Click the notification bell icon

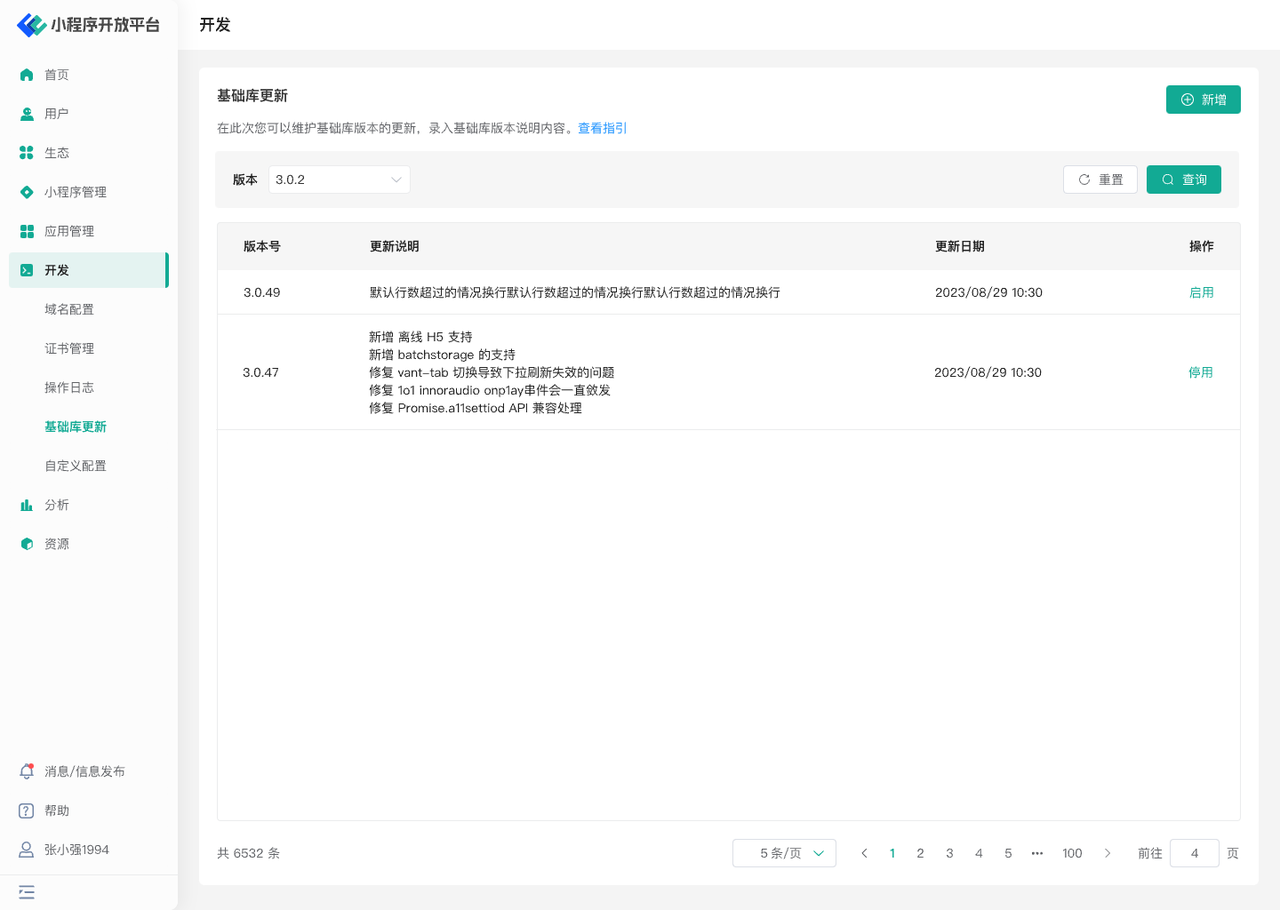pos(27,772)
